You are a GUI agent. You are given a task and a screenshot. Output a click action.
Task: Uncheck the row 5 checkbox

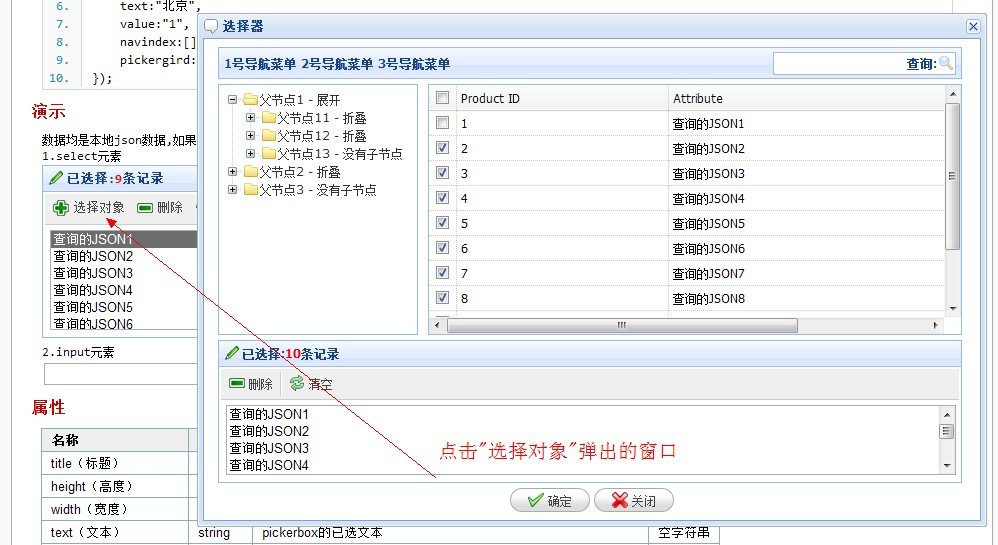(x=442, y=223)
